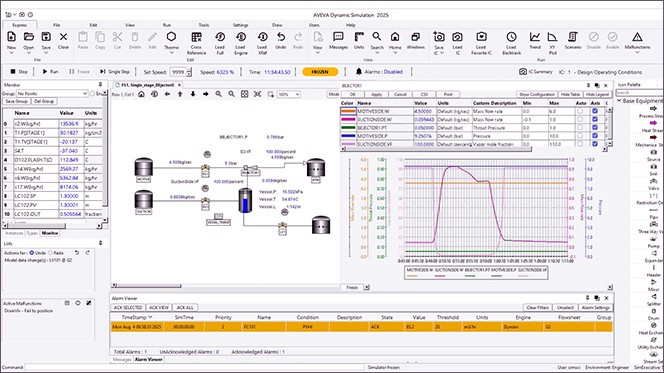Click the ACK ALL button
This screenshot has height=373, width=664.
tap(185, 307)
